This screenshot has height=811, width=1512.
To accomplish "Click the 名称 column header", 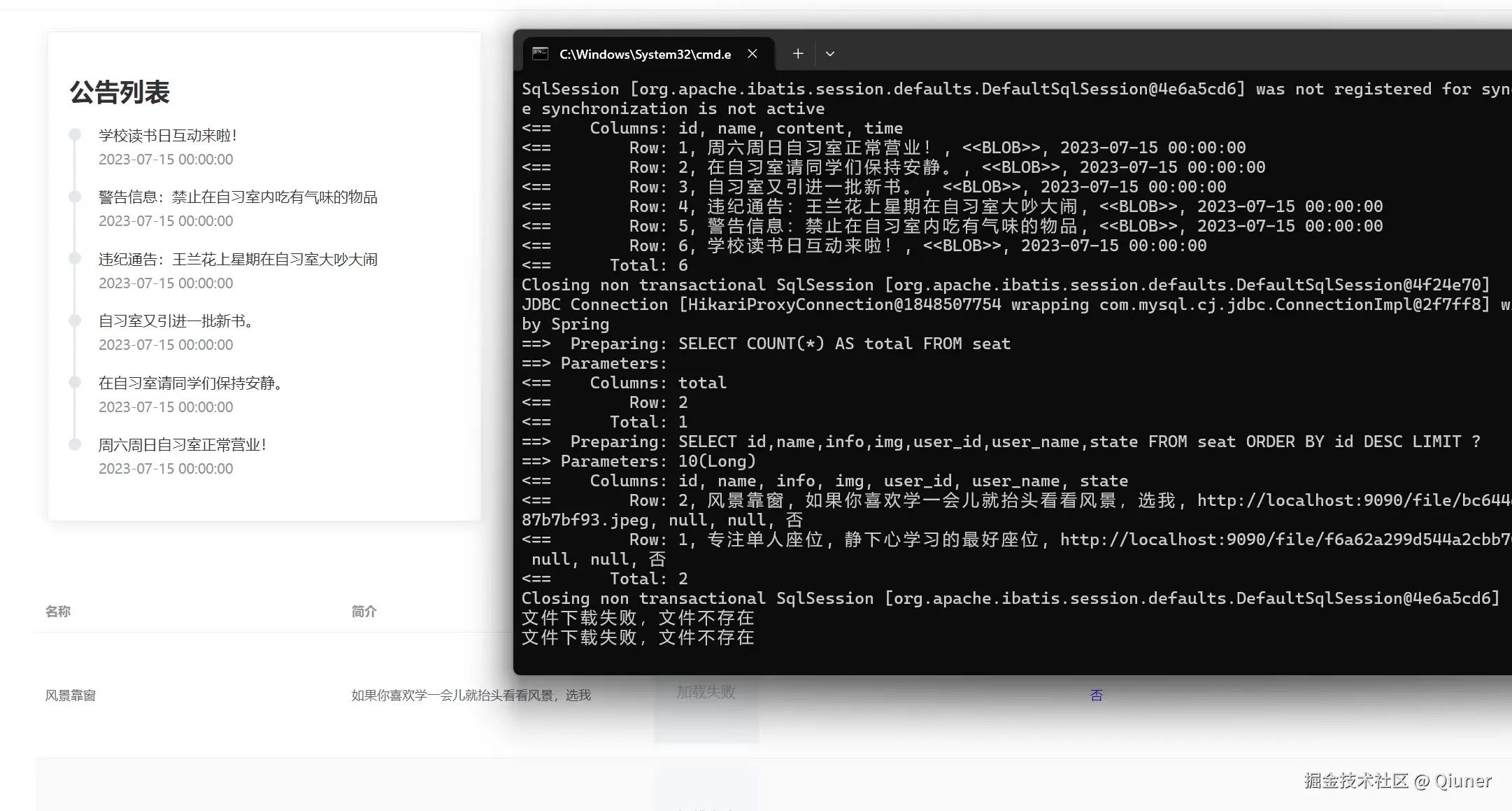I will 58,612.
